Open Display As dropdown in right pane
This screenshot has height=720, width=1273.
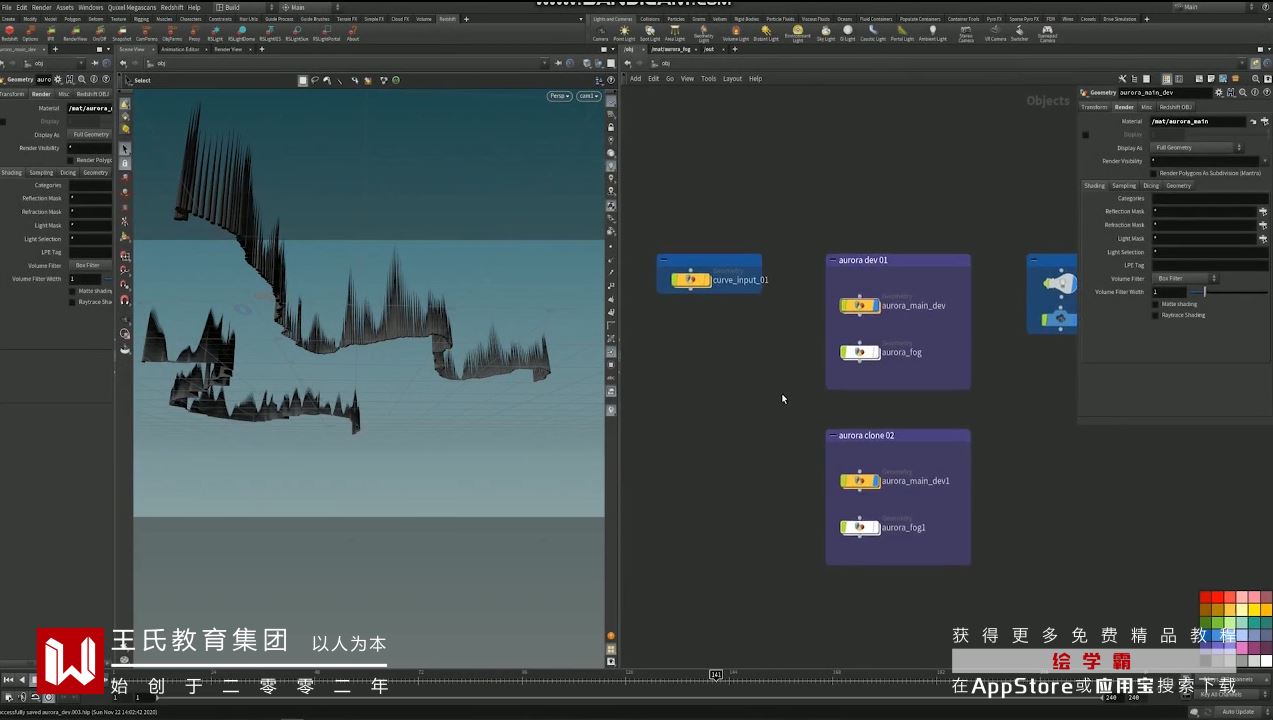[x=1197, y=147]
